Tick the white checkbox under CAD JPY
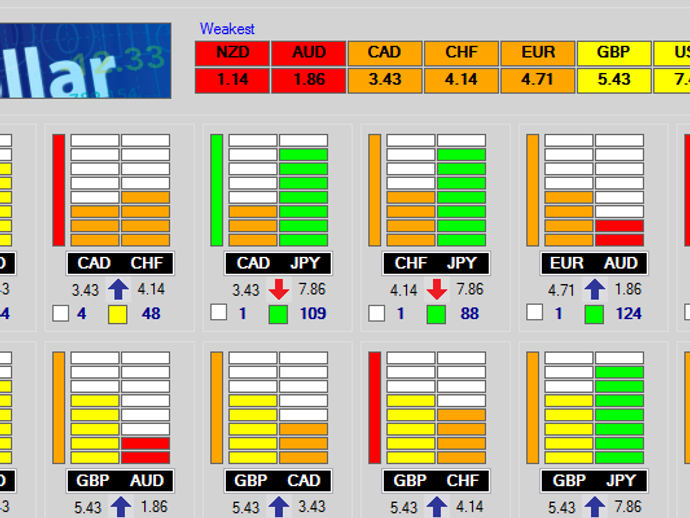Screen dimensions: 690x518 219,312
